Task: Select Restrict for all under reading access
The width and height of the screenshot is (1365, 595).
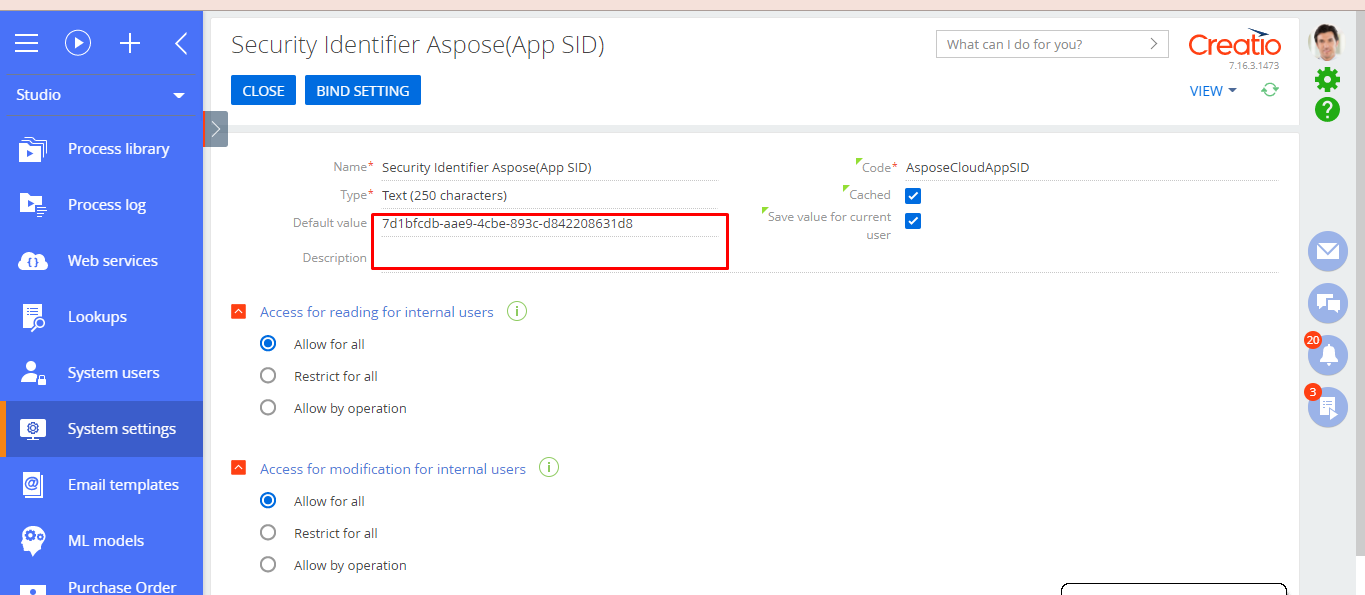Action: point(268,376)
